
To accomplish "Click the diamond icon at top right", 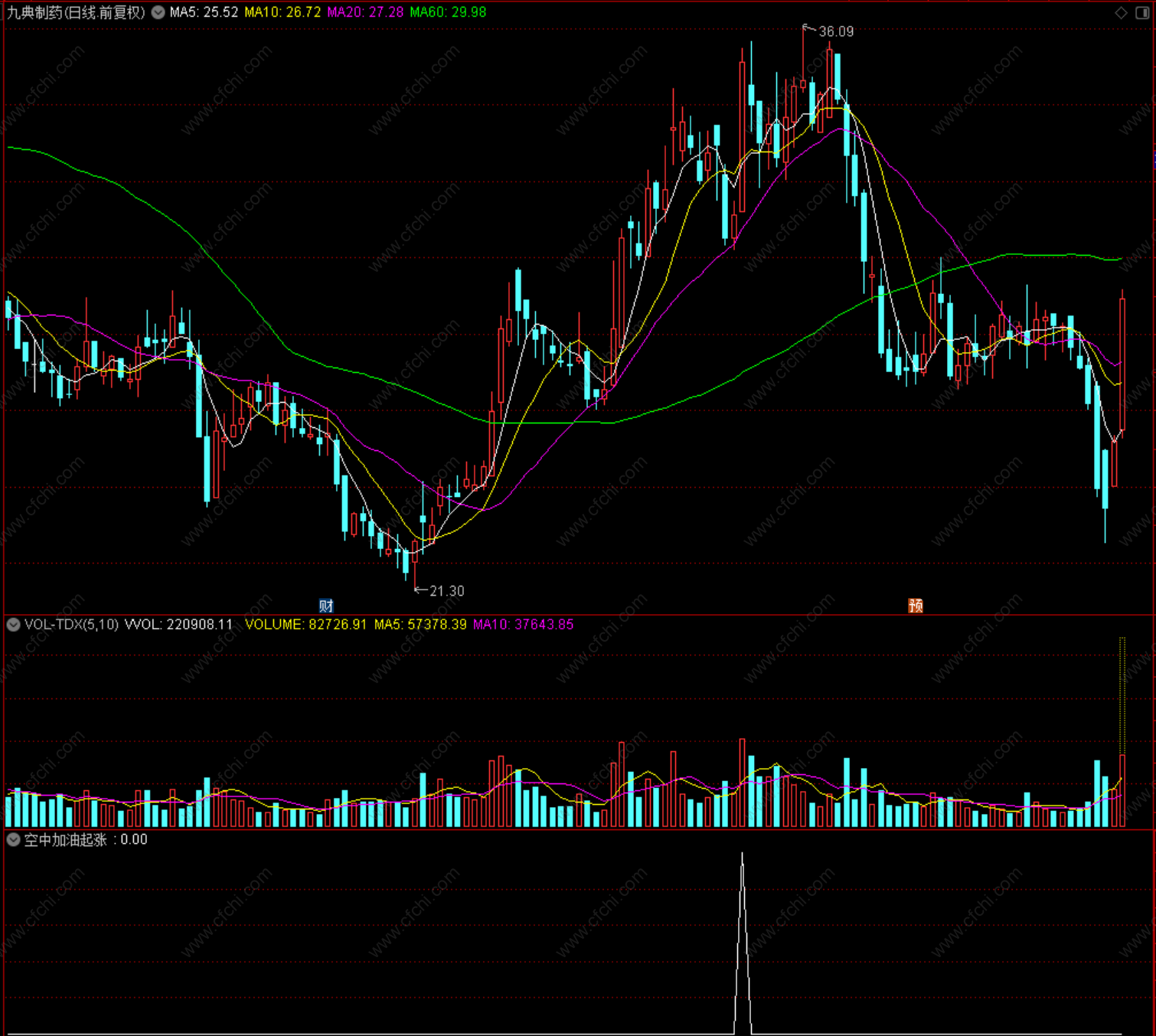I will [1121, 12].
